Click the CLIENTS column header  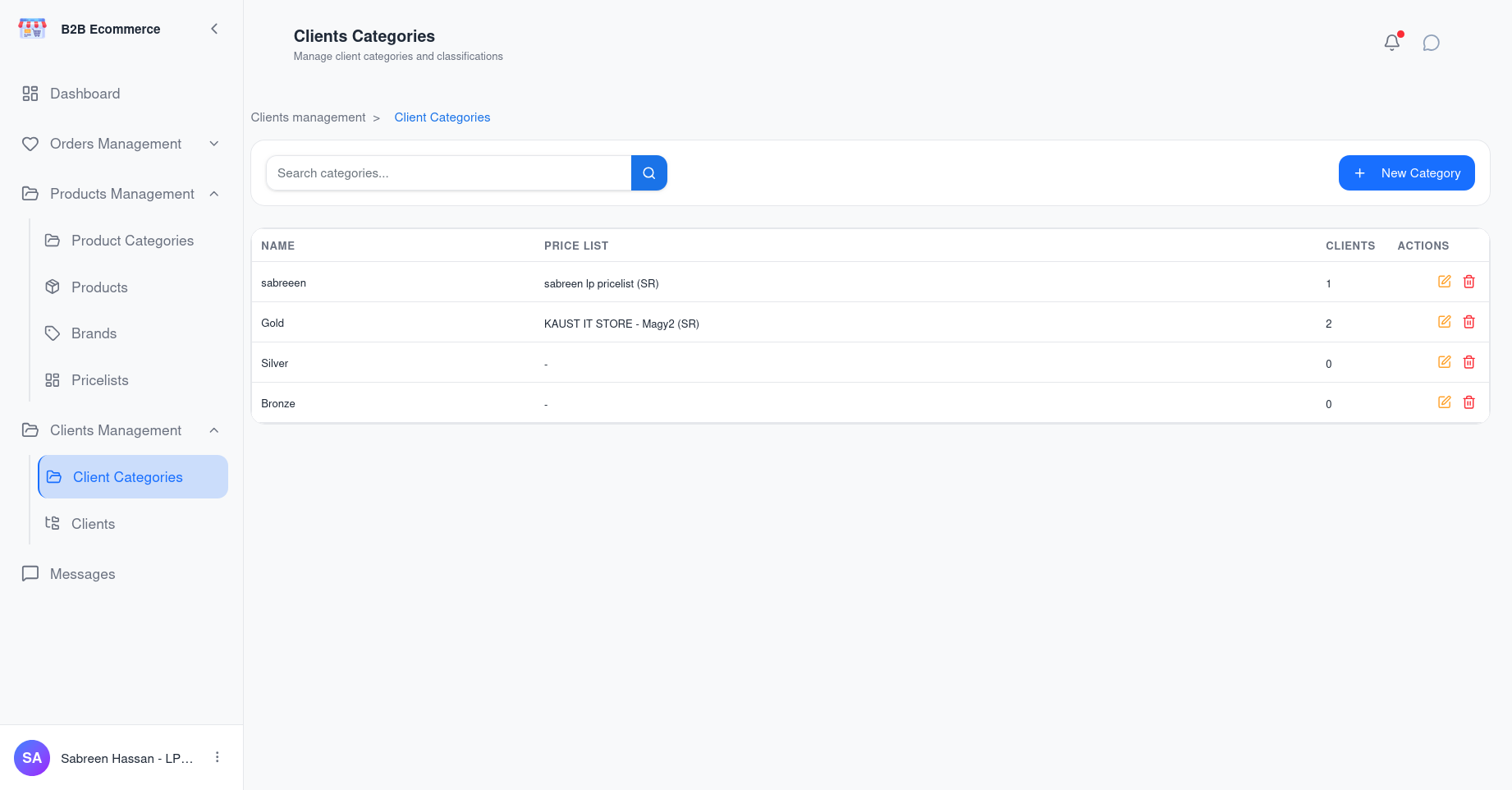click(x=1350, y=246)
